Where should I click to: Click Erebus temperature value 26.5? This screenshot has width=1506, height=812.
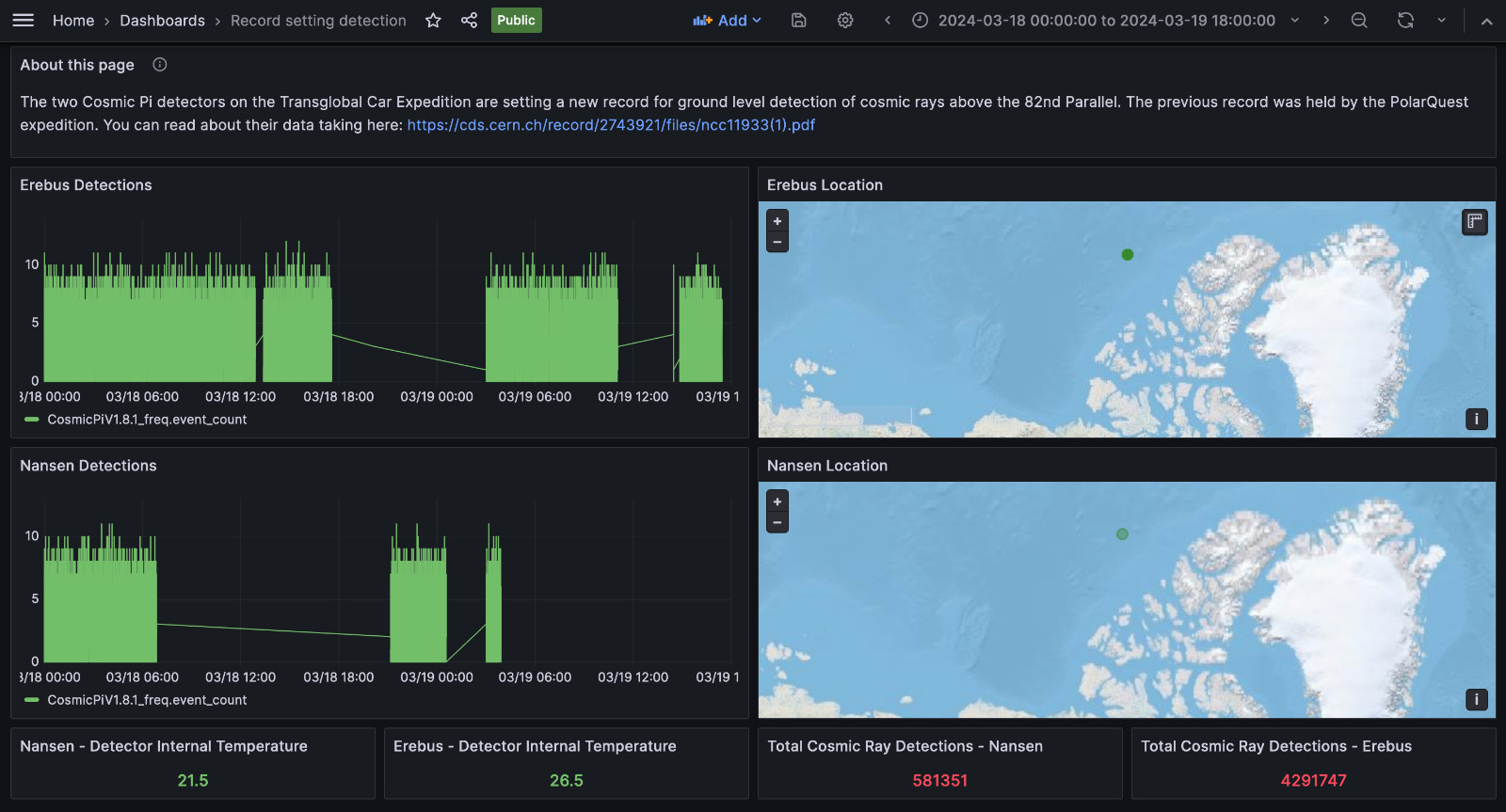[567, 780]
